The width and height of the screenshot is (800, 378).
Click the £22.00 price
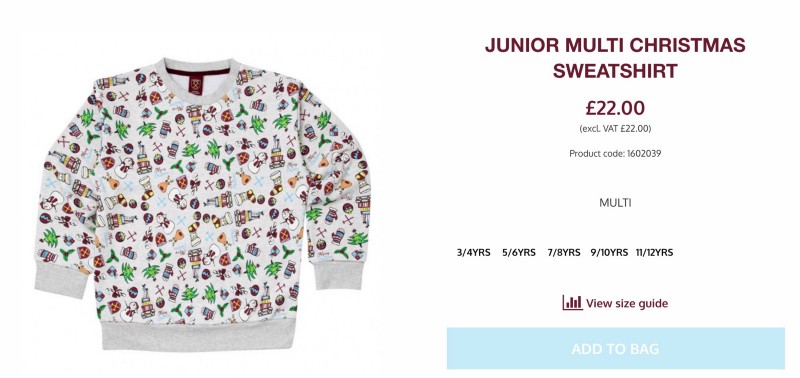(x=615, y=108)
